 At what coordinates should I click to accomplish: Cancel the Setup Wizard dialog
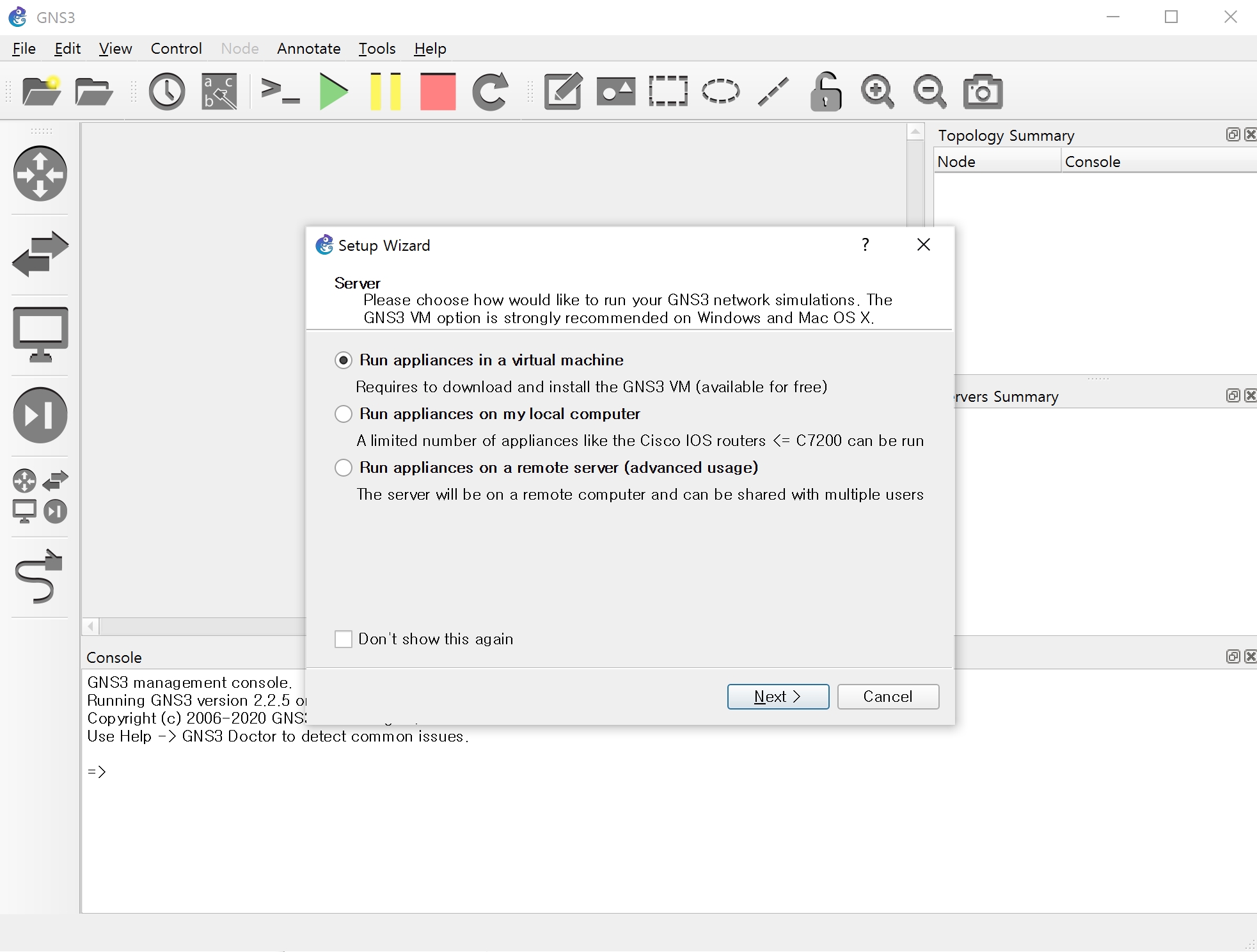[888, 697]
